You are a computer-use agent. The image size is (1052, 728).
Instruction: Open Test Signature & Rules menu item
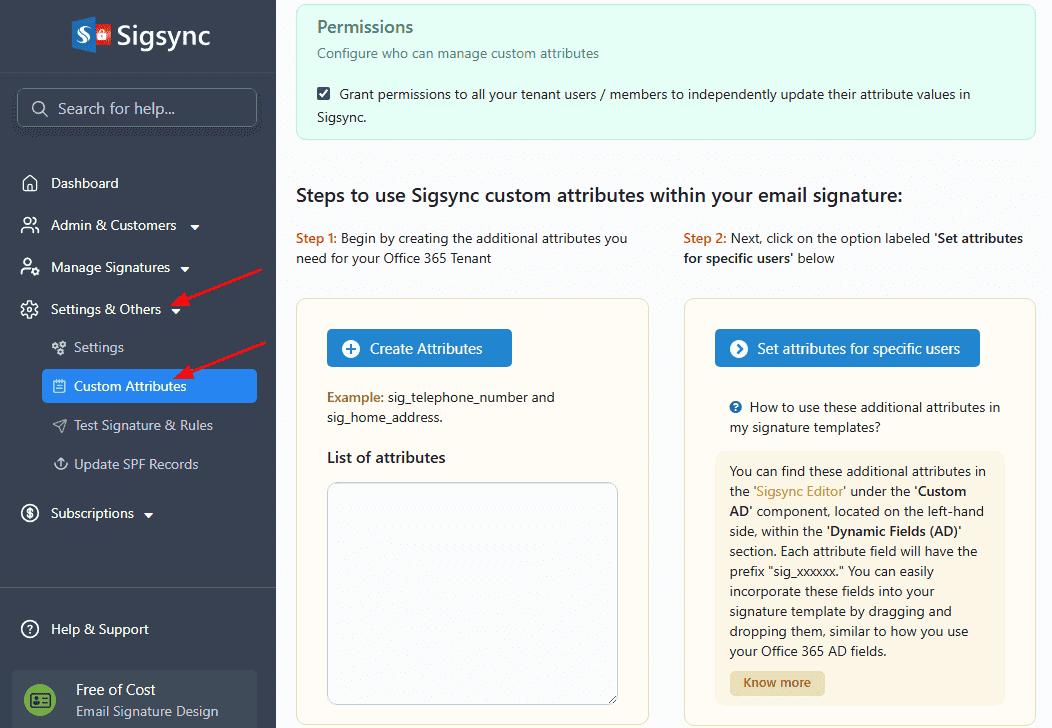[143, 425]
